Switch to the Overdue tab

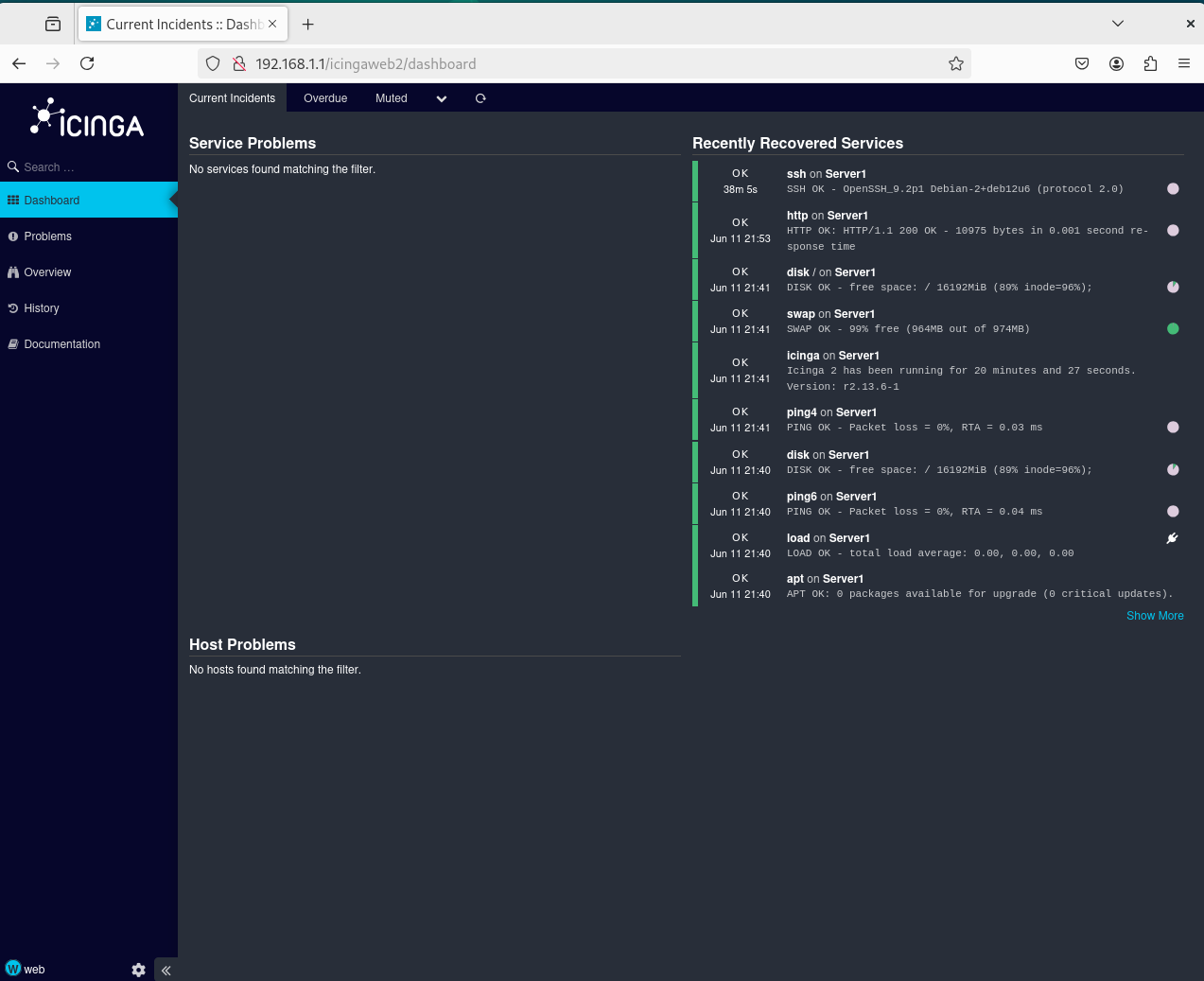tap(325, 98)
